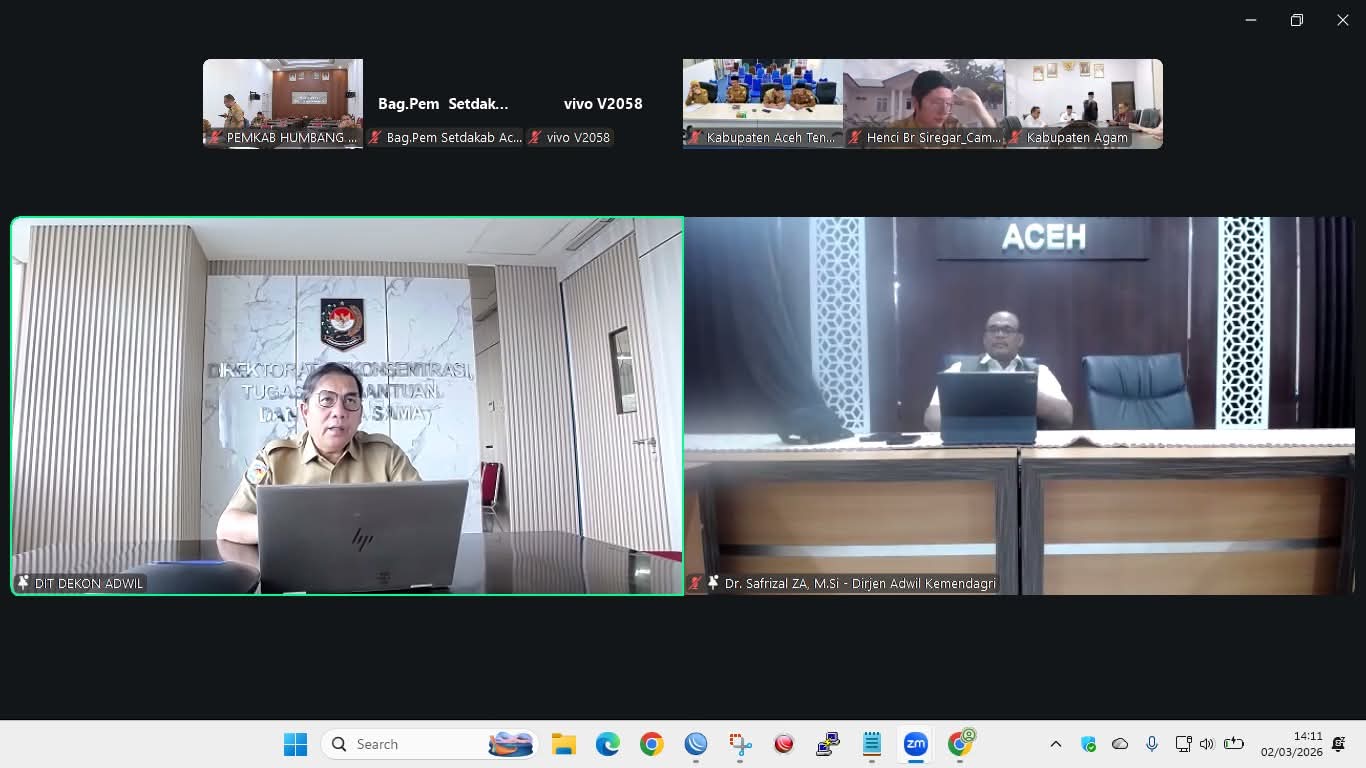Viewport: 1366px width, 768px height.
Task: Open the notification bell icon
Action: pyautogui.click(x=1338, y=744)
